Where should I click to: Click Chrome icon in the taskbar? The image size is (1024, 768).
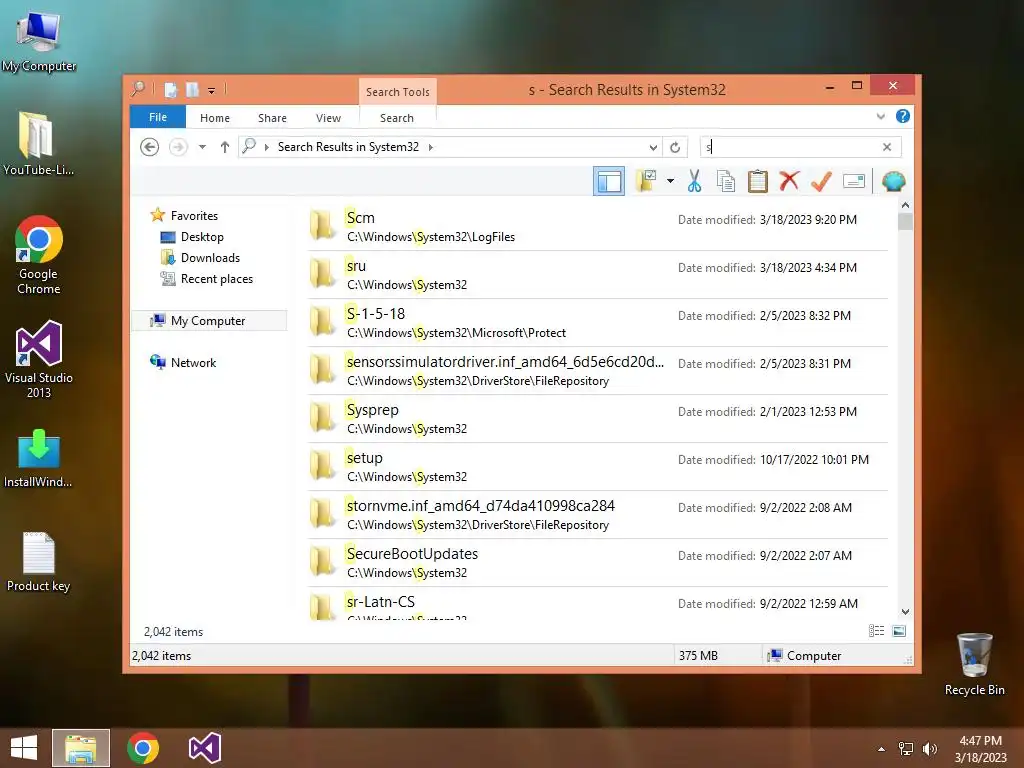[x=143, y=748]
